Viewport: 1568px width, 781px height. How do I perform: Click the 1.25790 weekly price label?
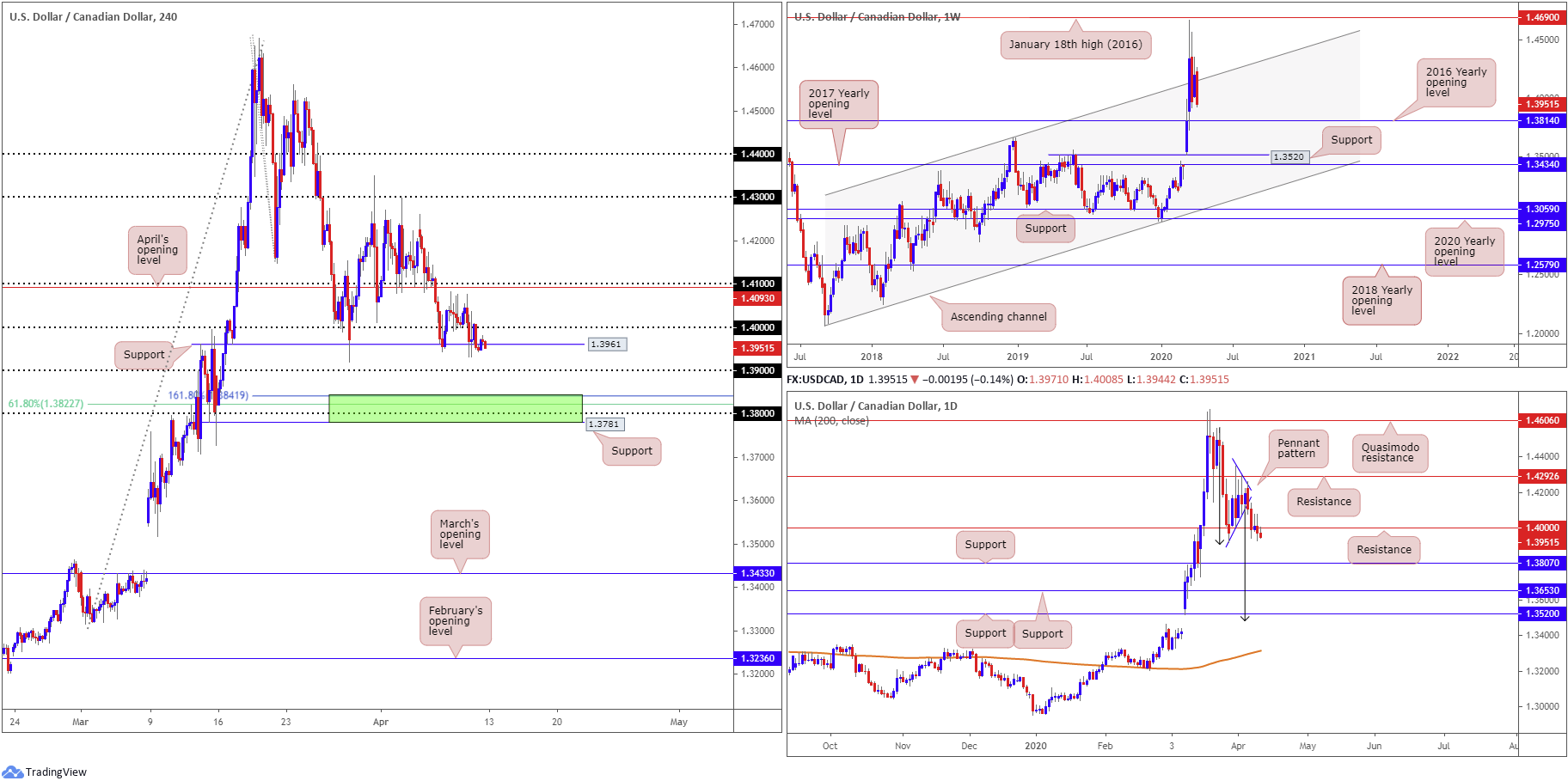[1542, 265]
